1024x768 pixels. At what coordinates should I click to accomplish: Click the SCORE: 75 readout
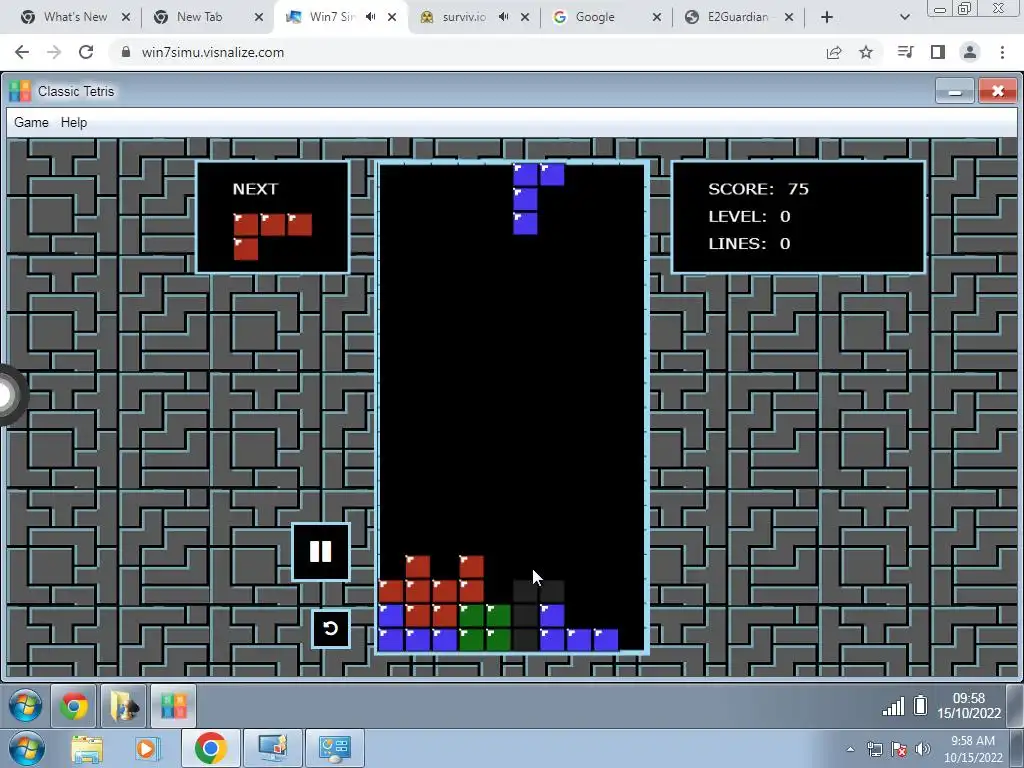click(x=758, y=189)
